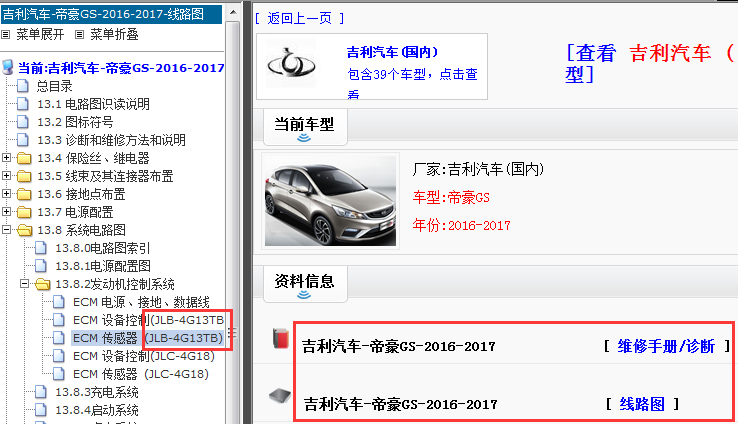This screenshot has height=424, width=738.
Task: Expand the 13.5 线束及其连接器布置 node
Action: click(6, 176)
